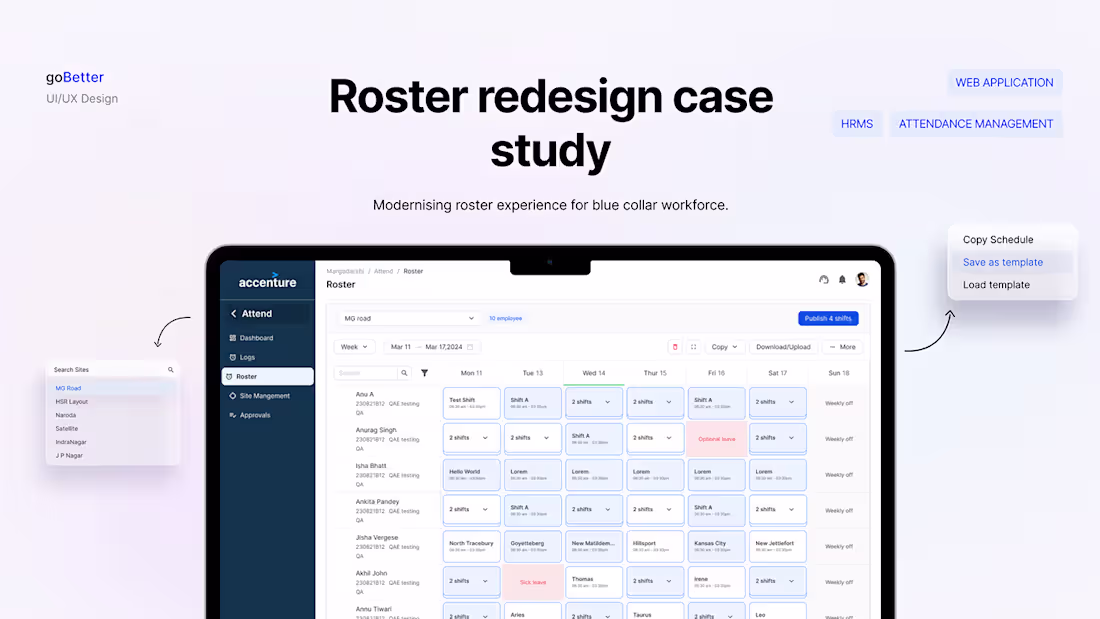The height and width of the screenshot is (619, 1100).
Task: Choose Load template from the context menu
Action: point(996,284)
